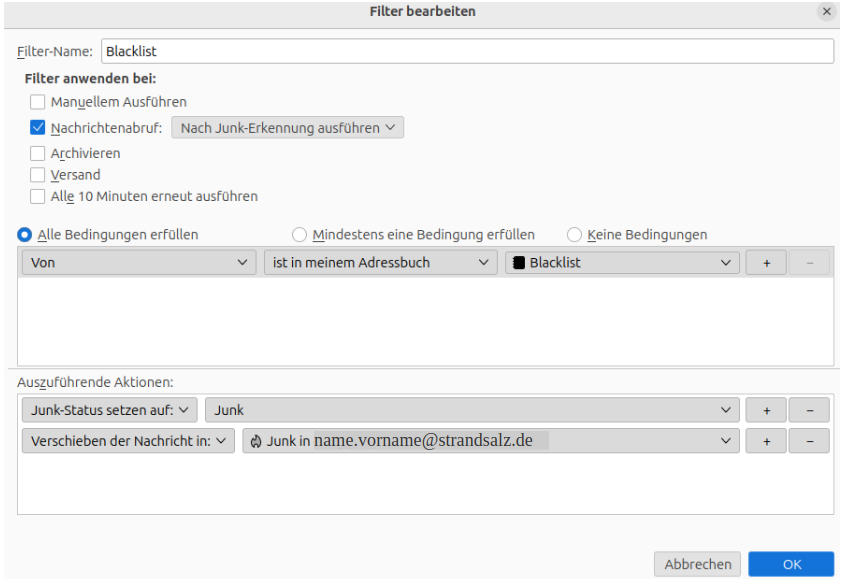The image size is (847, 579).
Task: Remove the Verschieben der Nachricht action
Action: (x=809, y=441)
